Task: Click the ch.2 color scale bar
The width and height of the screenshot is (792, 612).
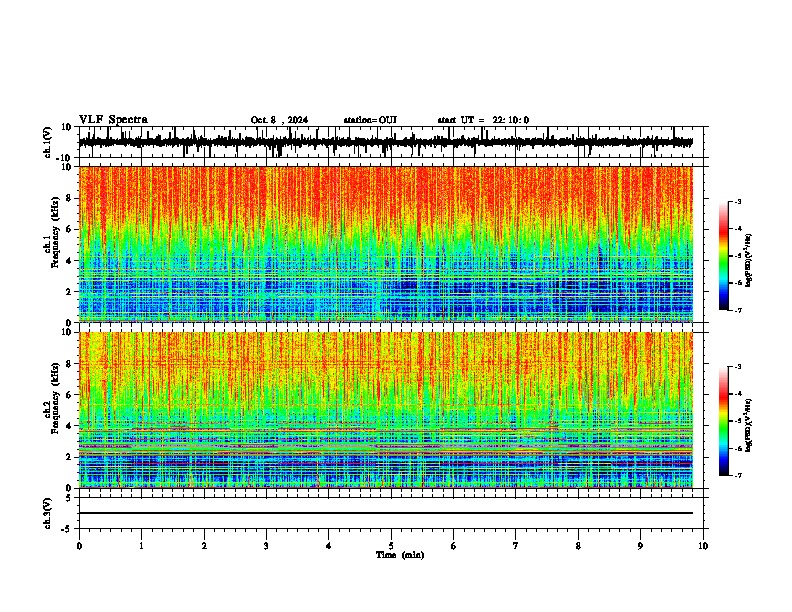Action: [x=724, y=421]
